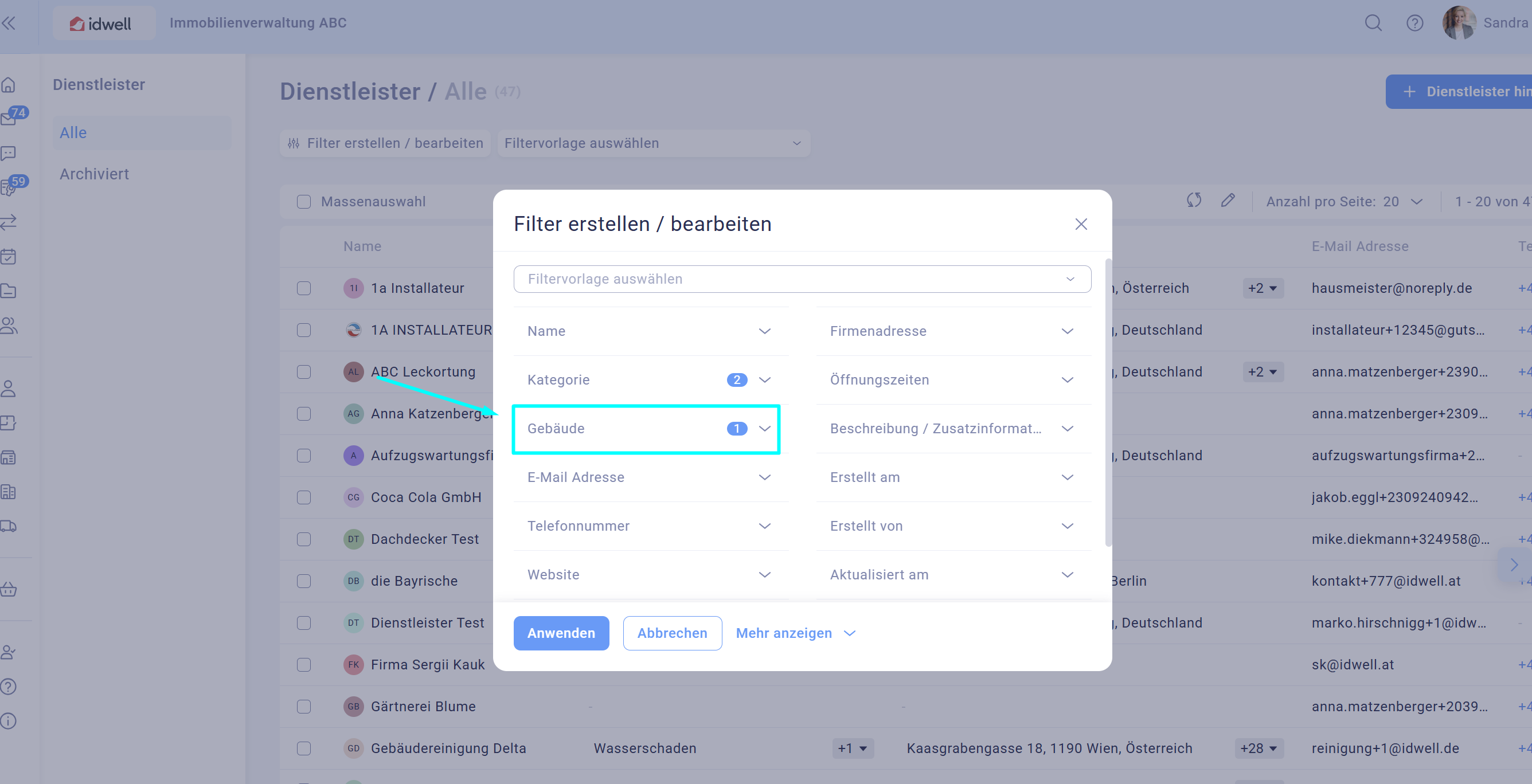The height and width of the screenshot is (784, 1532).
Task: Click next page arrow at table edge
Action: click(x=1514, y=565)
